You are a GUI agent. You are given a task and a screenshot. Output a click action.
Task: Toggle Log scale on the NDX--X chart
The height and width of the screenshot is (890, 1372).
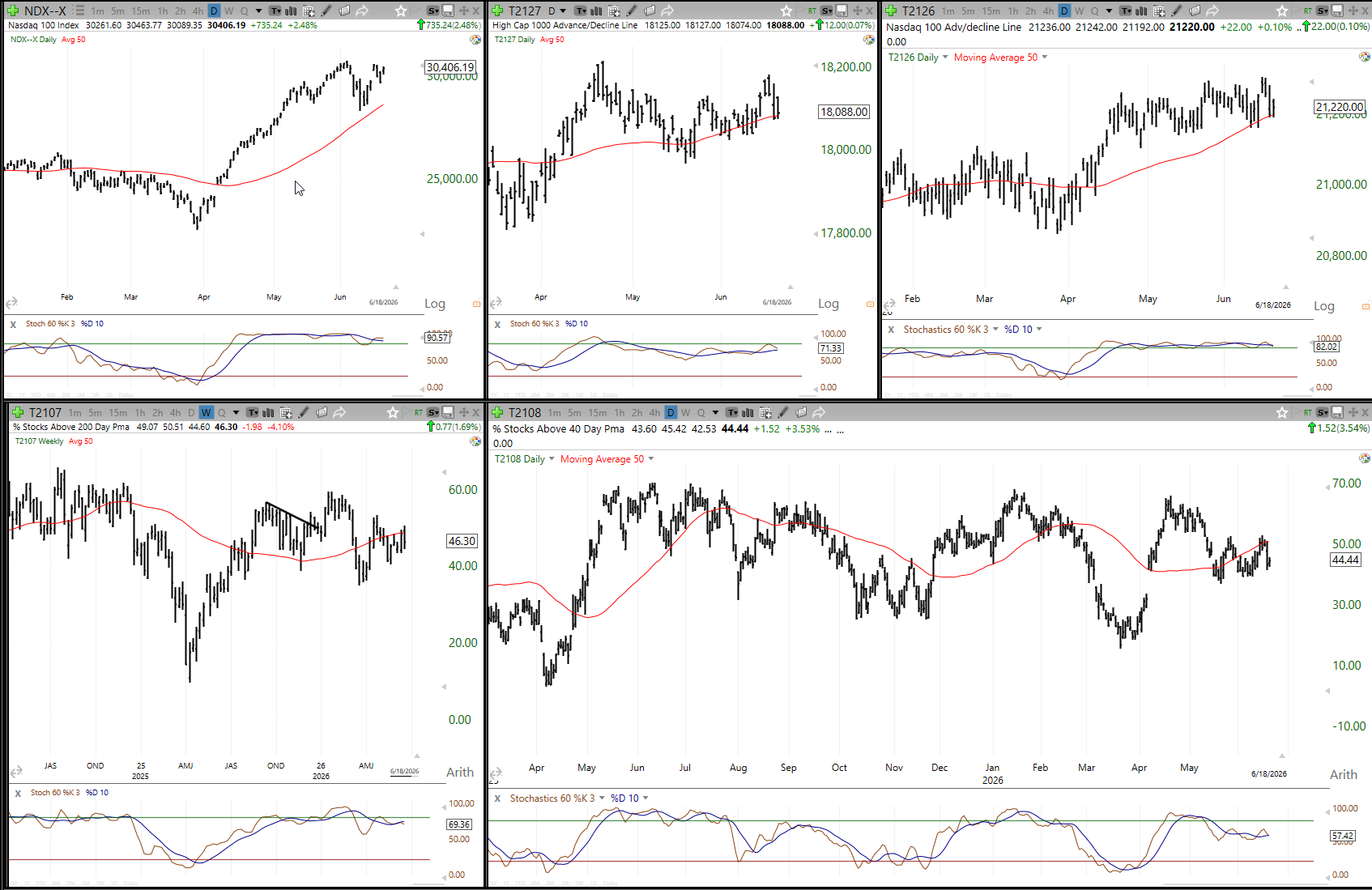pyautogui.click(x=435, y=304)
